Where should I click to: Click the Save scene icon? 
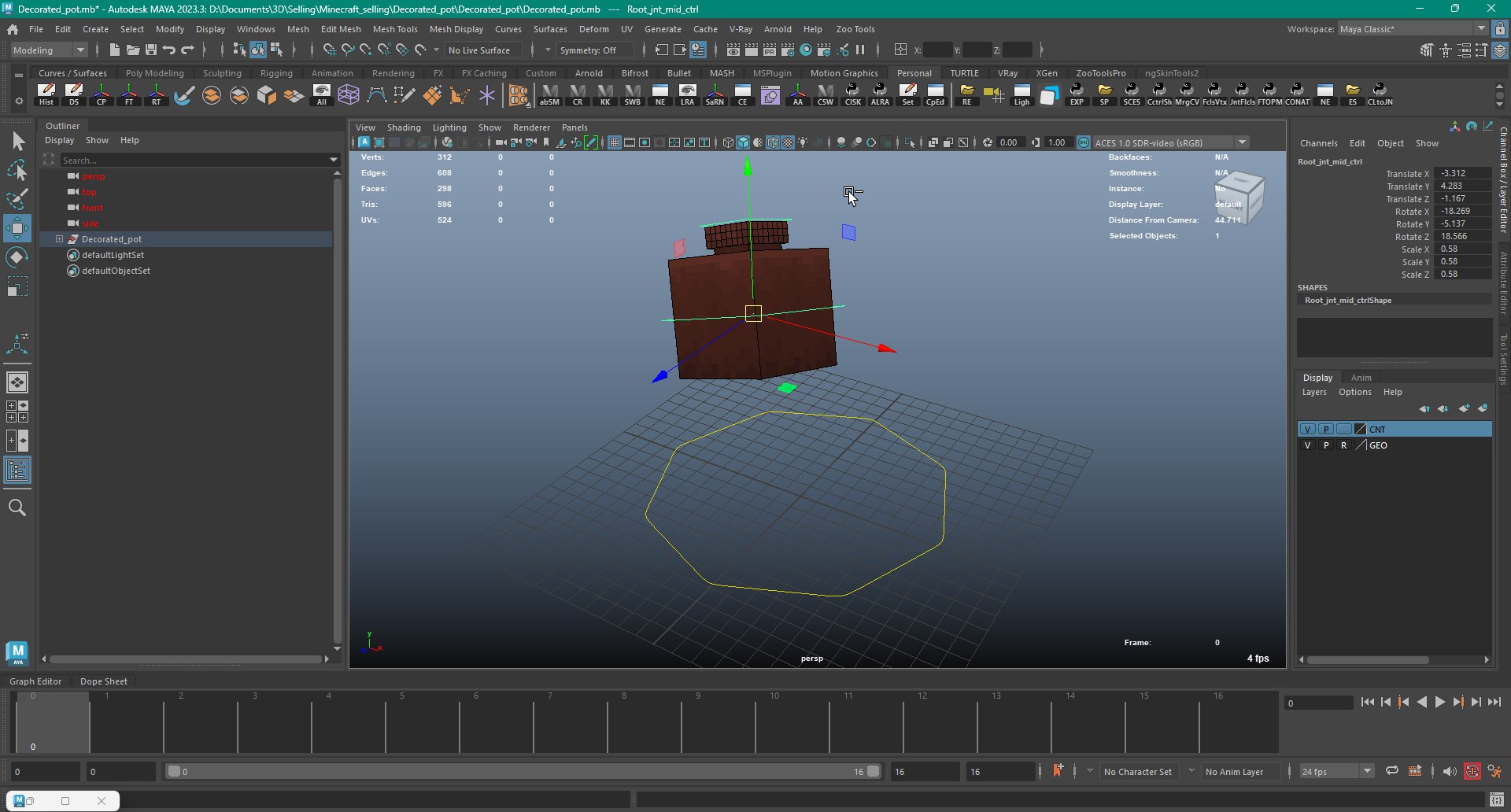pos(151,50)
